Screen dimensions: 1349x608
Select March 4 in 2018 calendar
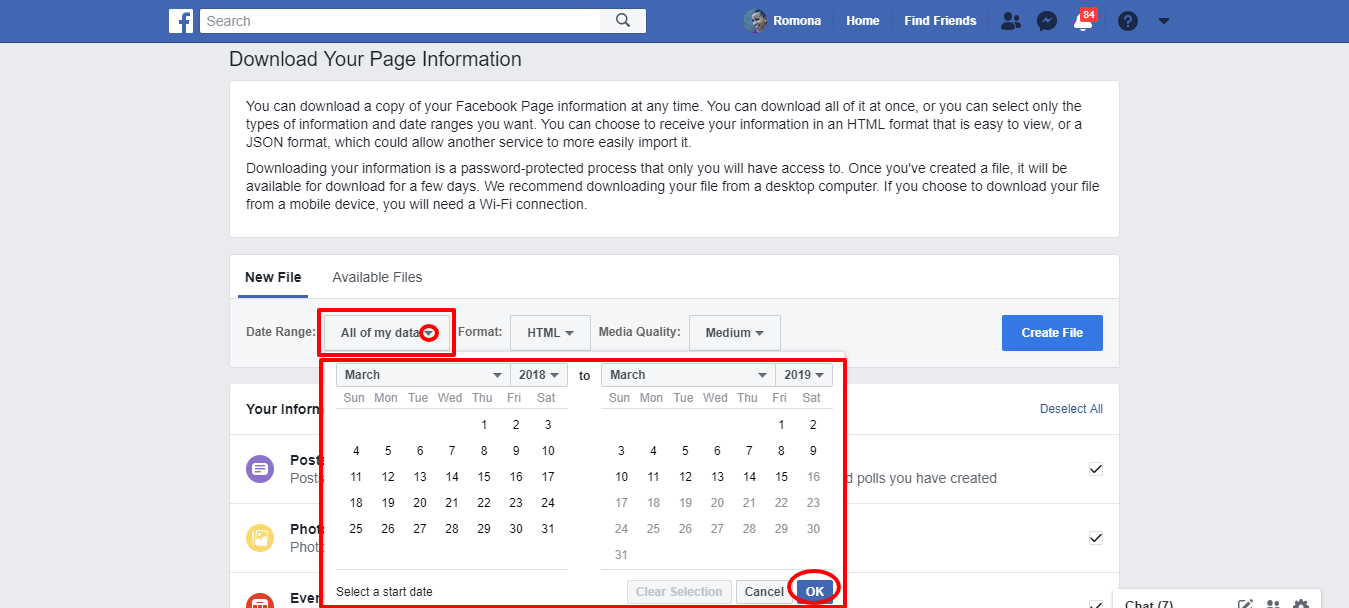pos(356,451)
